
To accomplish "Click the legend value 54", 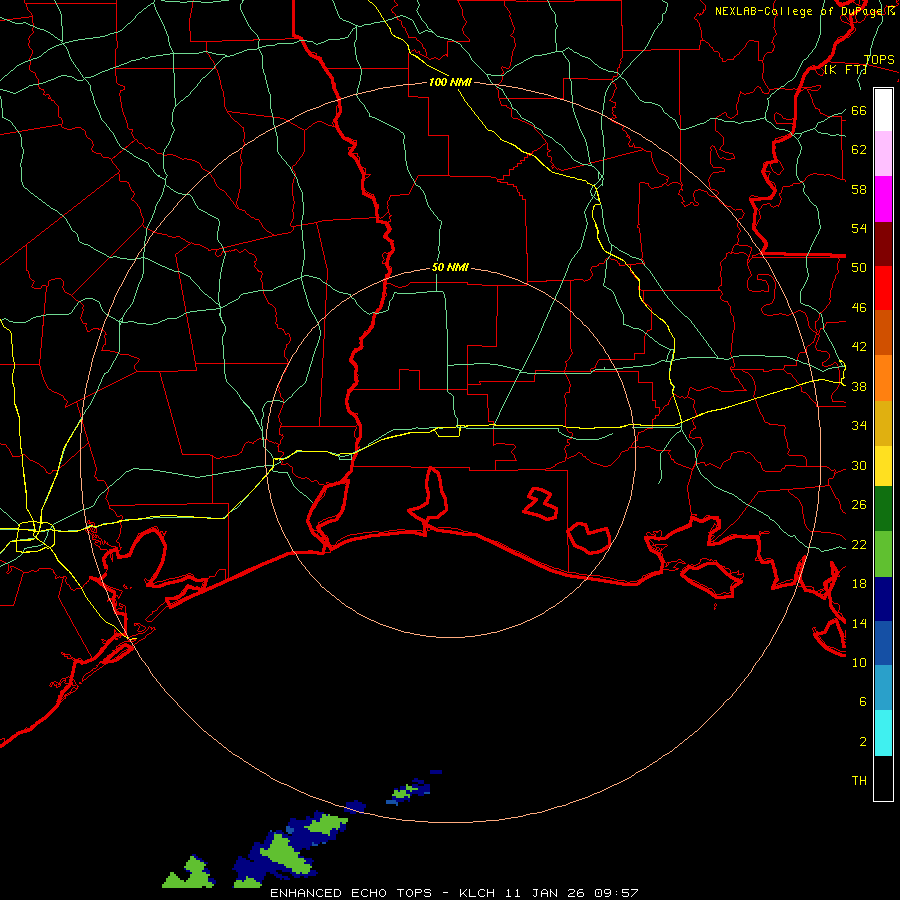I will tap(859, 228).
